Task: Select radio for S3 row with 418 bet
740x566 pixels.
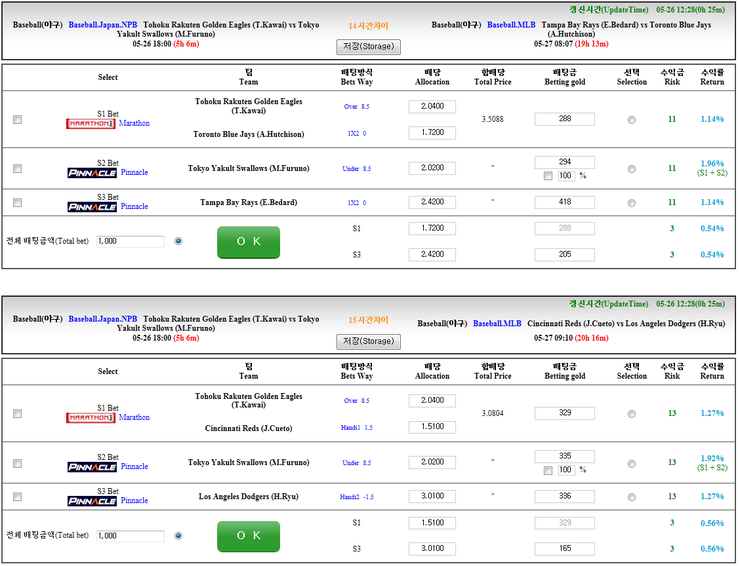Action: tap(631, 203)
